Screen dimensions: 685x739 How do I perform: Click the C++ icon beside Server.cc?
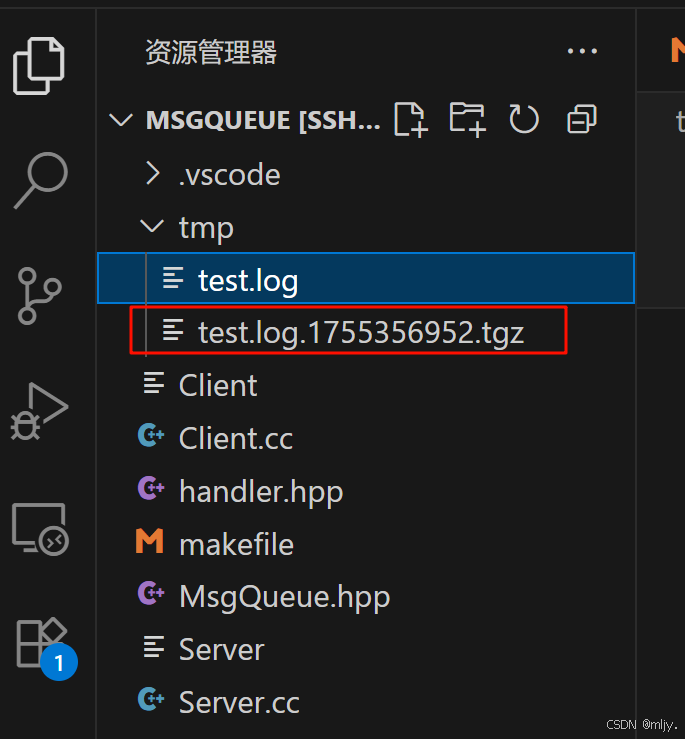(x=151, y=699)
